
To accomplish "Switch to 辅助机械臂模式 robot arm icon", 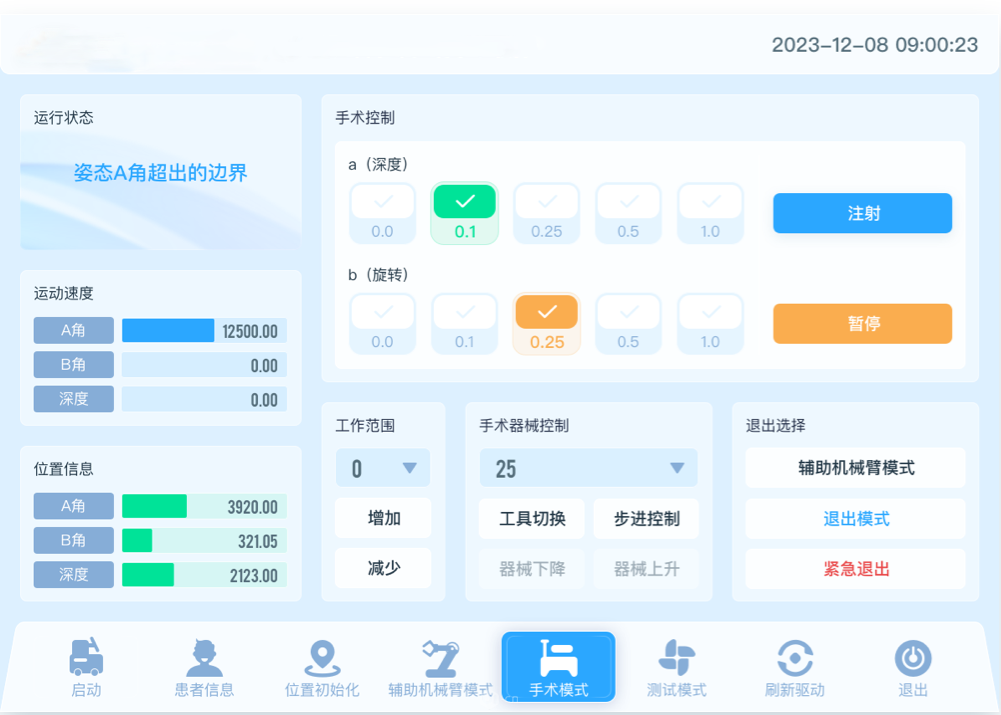I will (440, 658).
